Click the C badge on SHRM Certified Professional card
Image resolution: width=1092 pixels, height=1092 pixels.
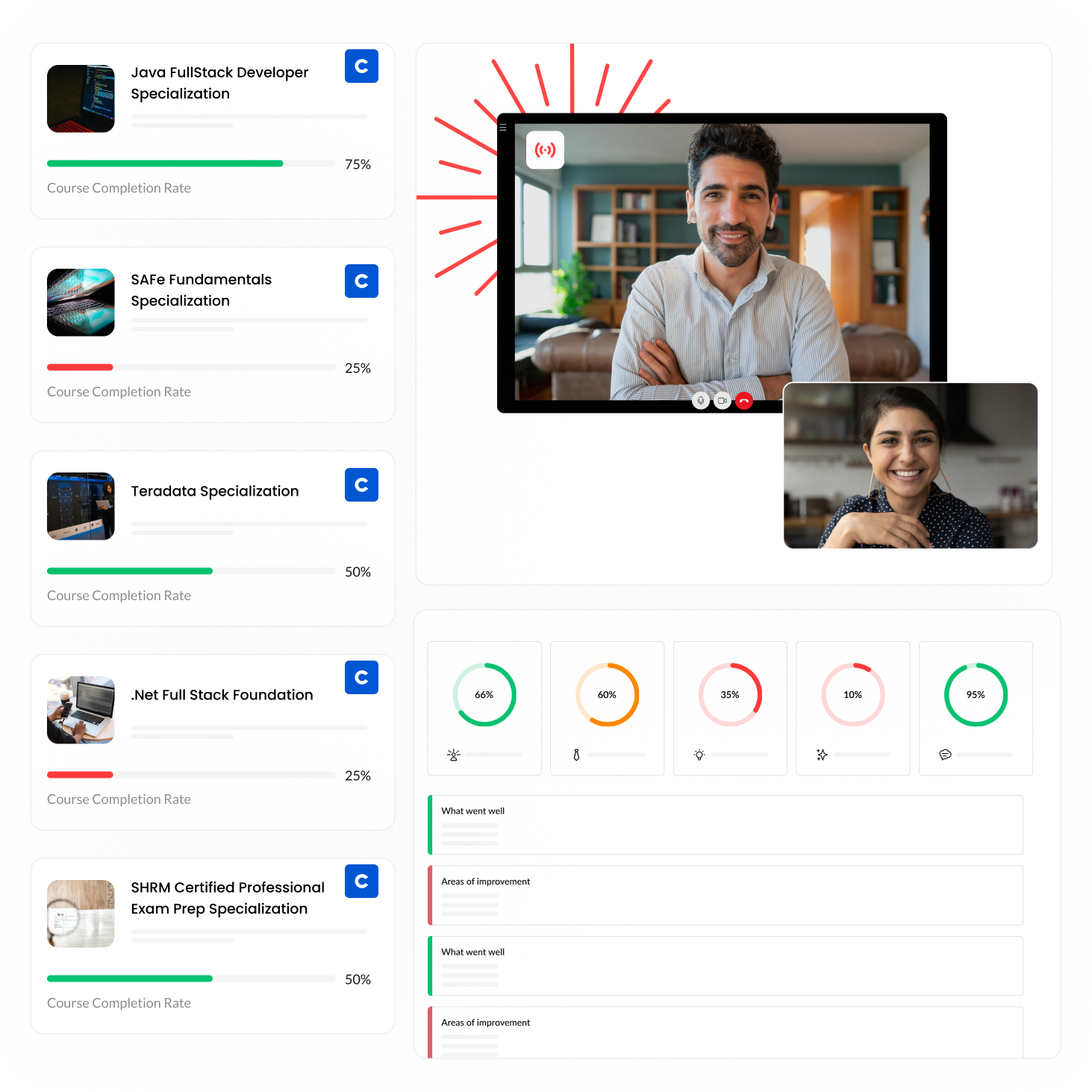pyautogui.click(x=361, y=881)
